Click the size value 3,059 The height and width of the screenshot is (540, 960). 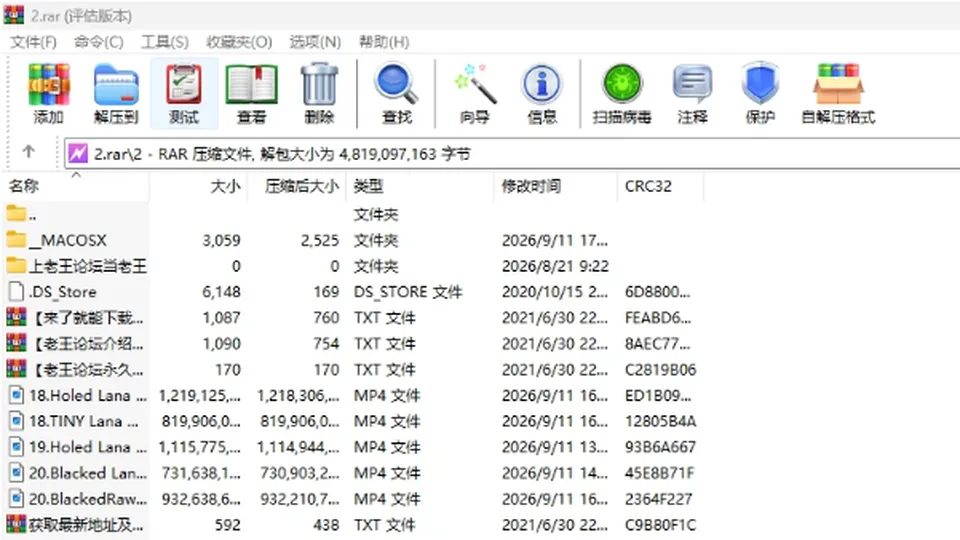click(221, 240)
